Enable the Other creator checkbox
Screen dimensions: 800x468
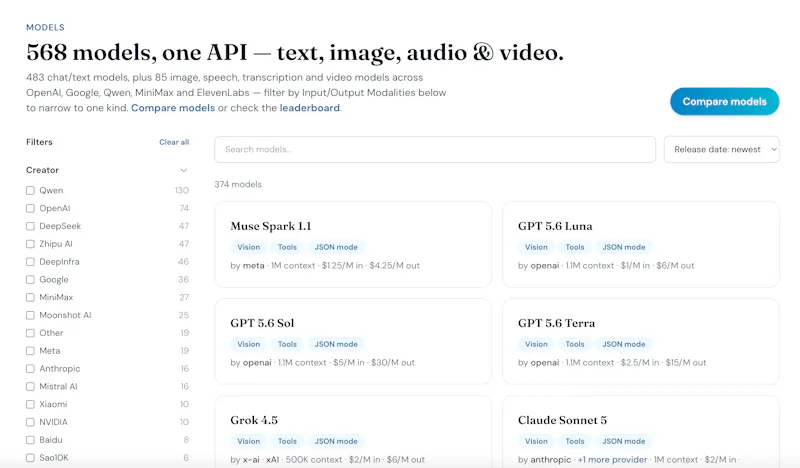[x=30, y=333]
